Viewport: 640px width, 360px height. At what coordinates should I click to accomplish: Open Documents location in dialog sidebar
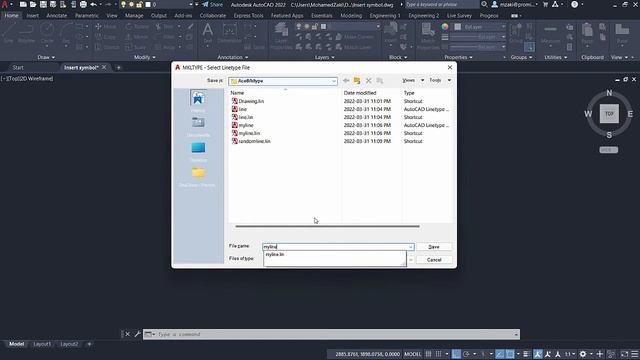tap(198, 127)
